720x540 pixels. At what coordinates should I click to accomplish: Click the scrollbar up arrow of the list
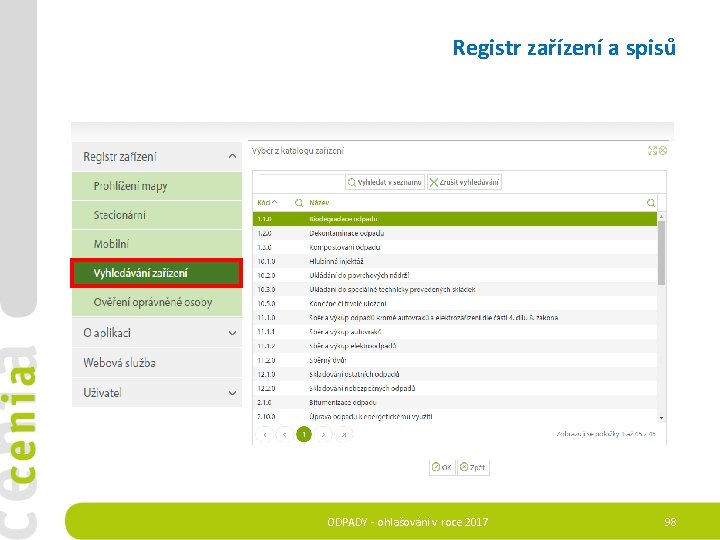[x=661, y=216]
